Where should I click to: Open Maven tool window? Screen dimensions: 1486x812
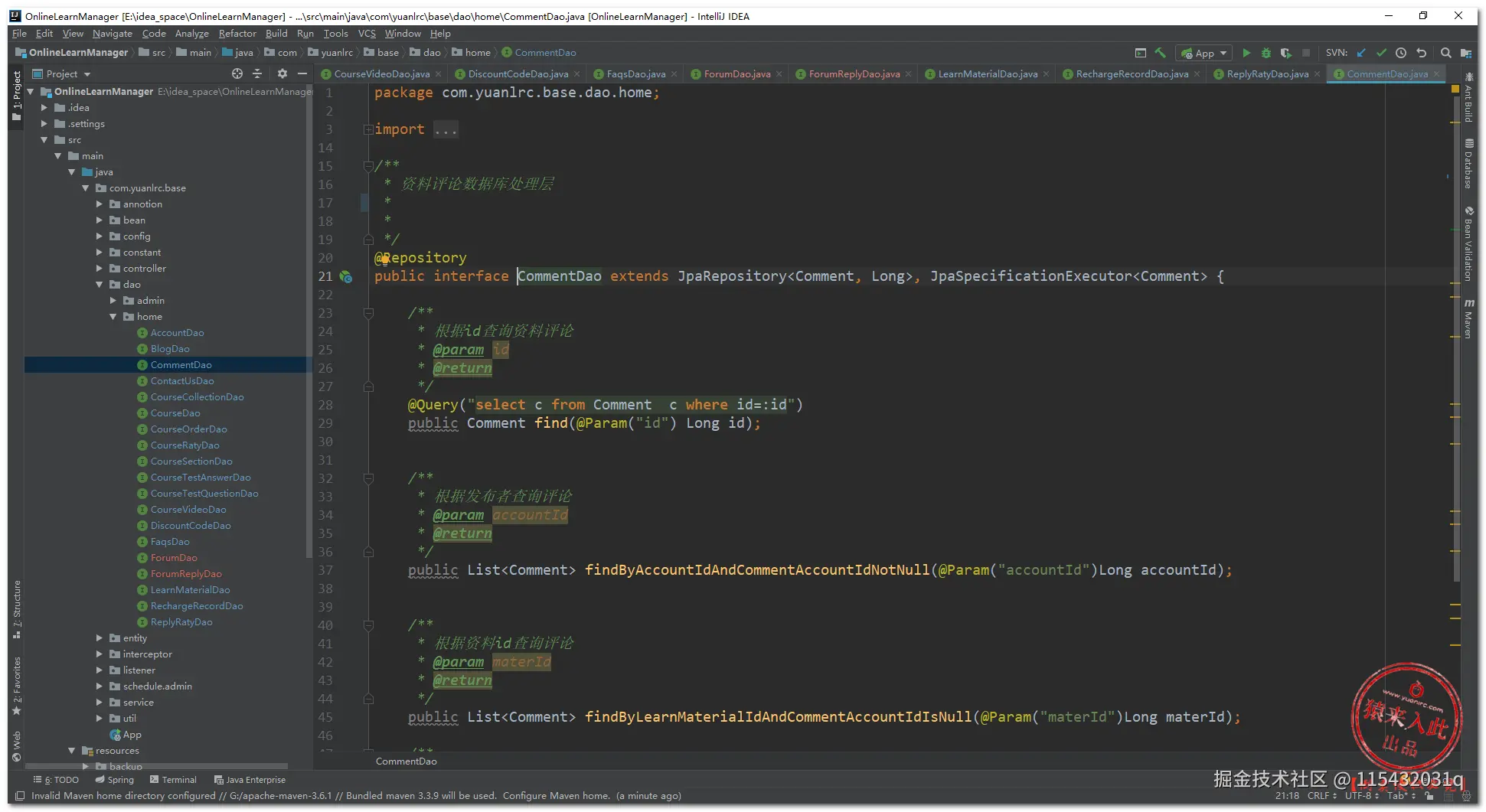[1468, 318]
